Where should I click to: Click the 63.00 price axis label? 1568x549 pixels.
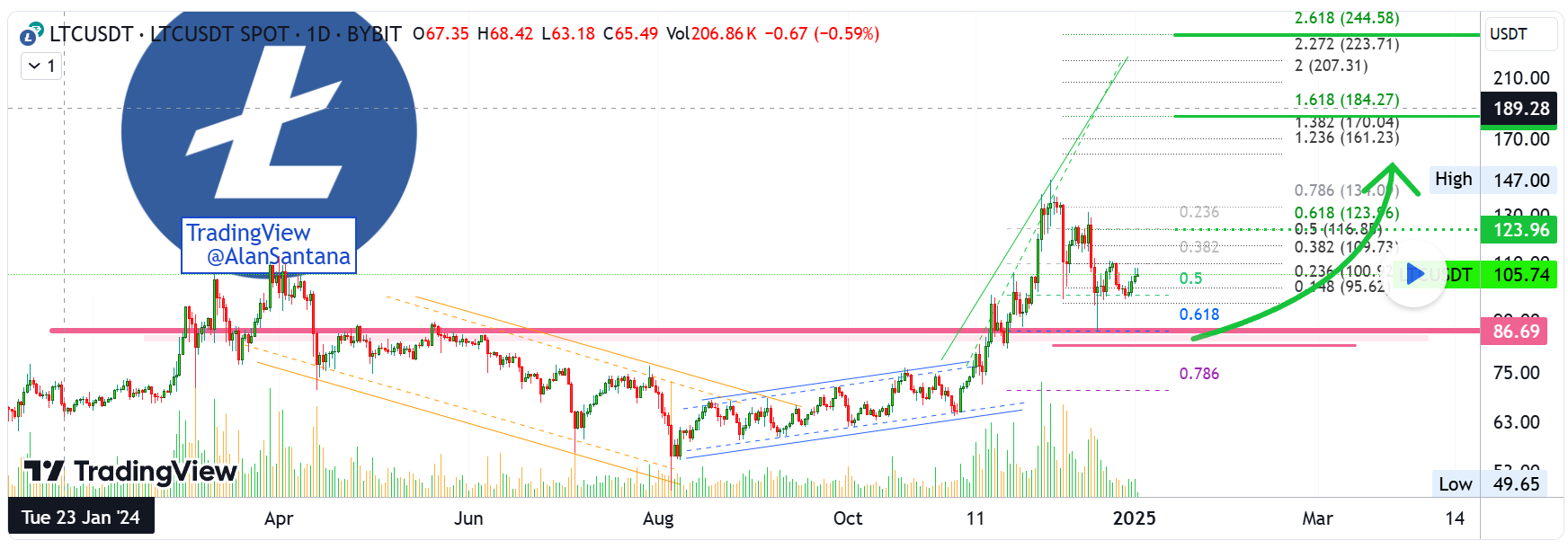click(x=1517, y=422)
